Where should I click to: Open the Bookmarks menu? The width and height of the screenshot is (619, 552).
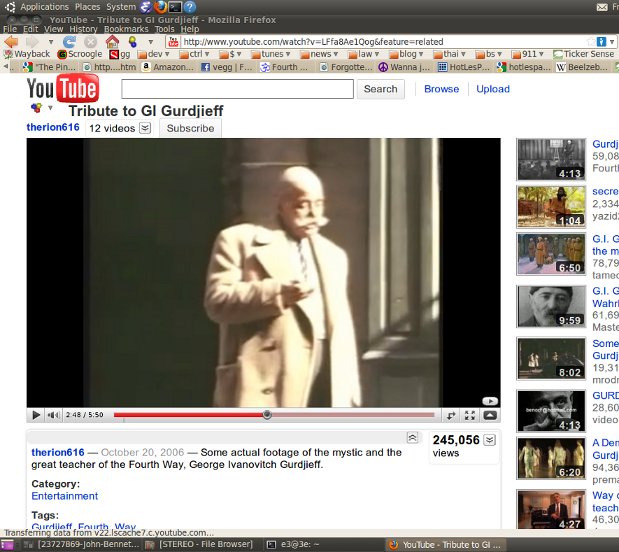125,29
